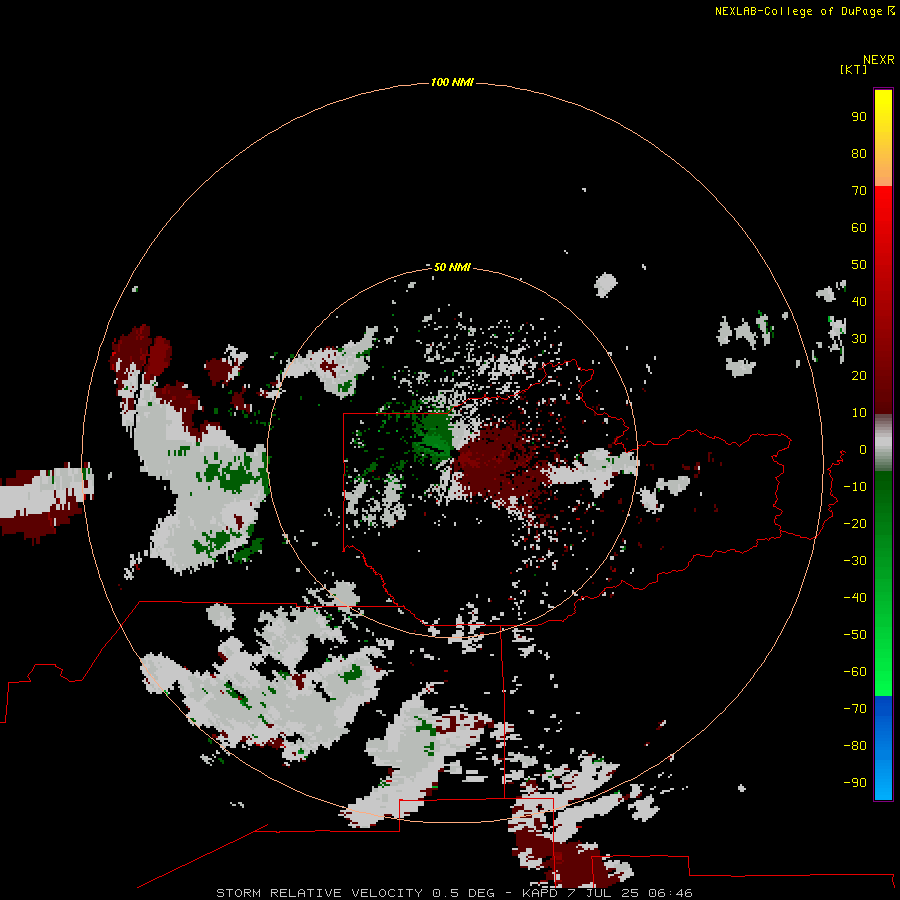The image size is (900, 900).
Task: Click the positive 40 knot scale value
Action: (x=859, y=301)
